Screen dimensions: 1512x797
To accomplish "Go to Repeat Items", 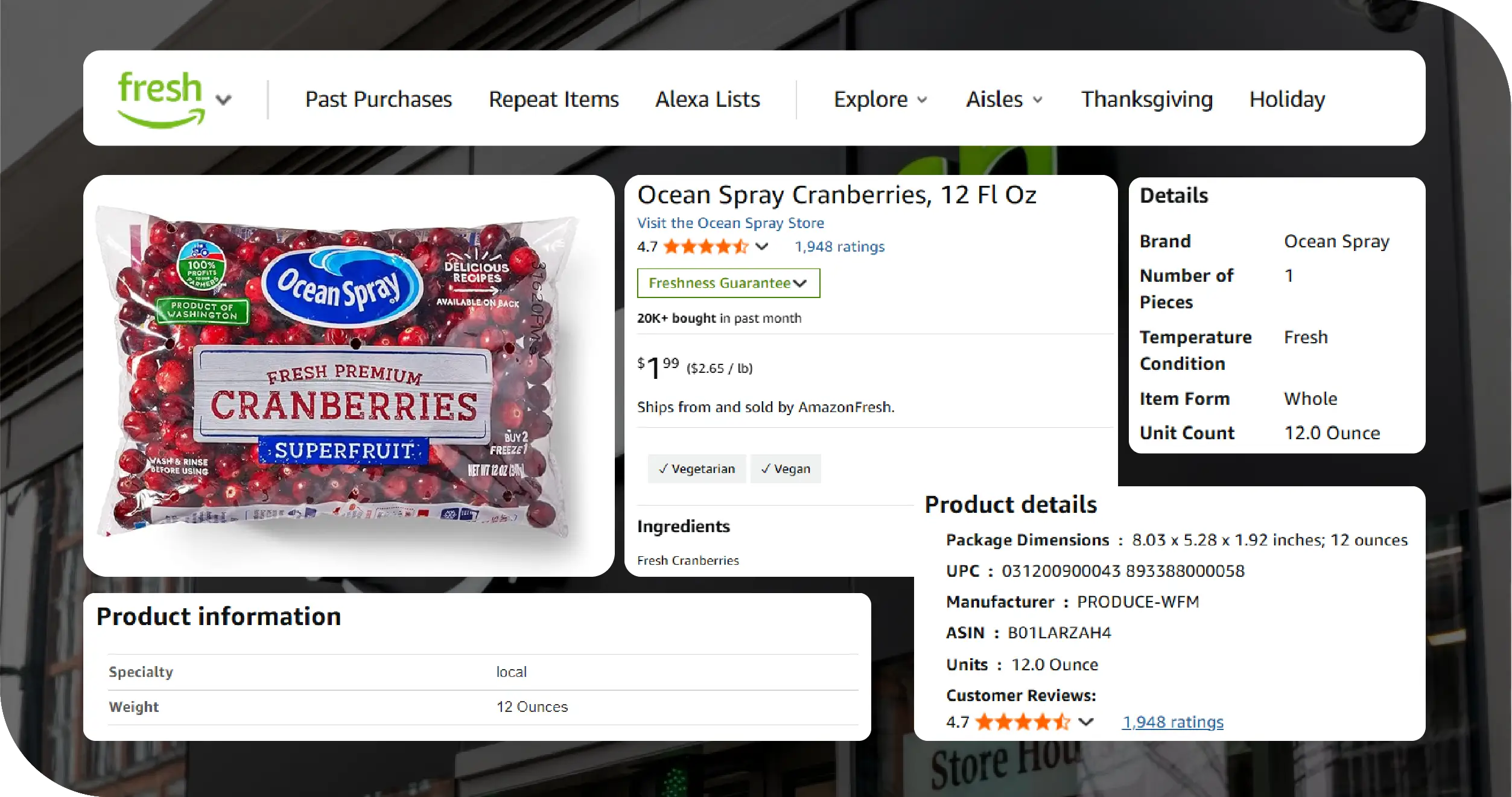I will tap(553, 100).
